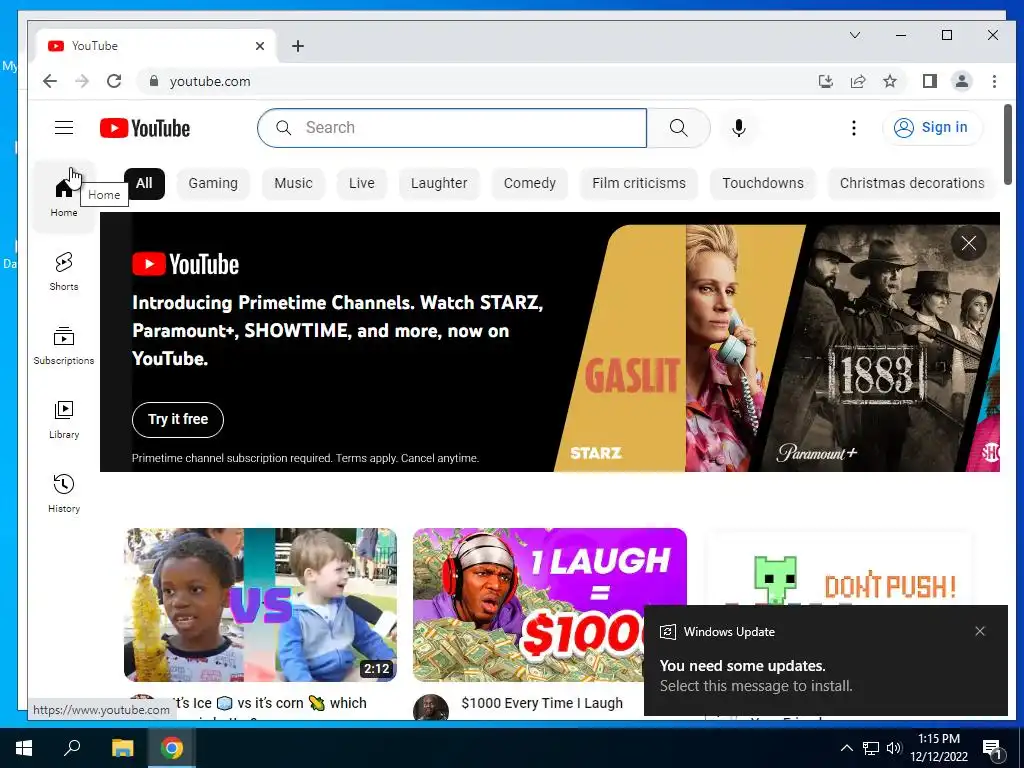The width and height of the screenshot is (1024, 768).
Task: Close the Windows Update notification
Action: pos(980,632)
